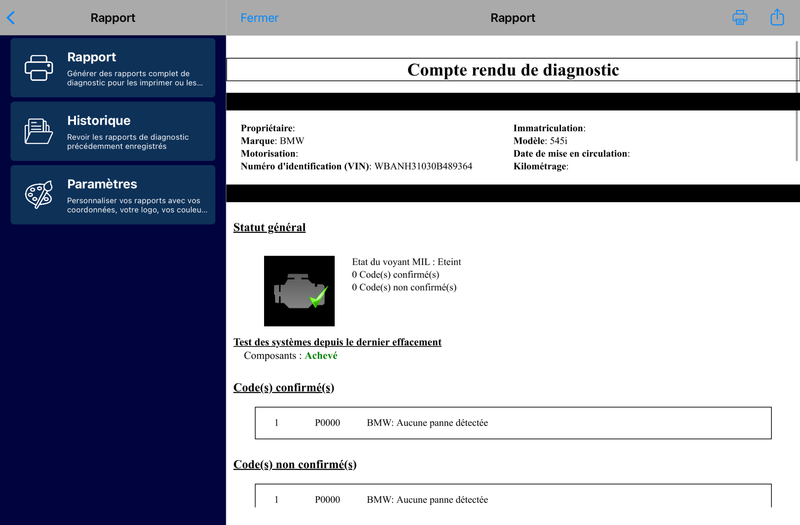Click the 'Statut général' section heading

tap(269, 228)
